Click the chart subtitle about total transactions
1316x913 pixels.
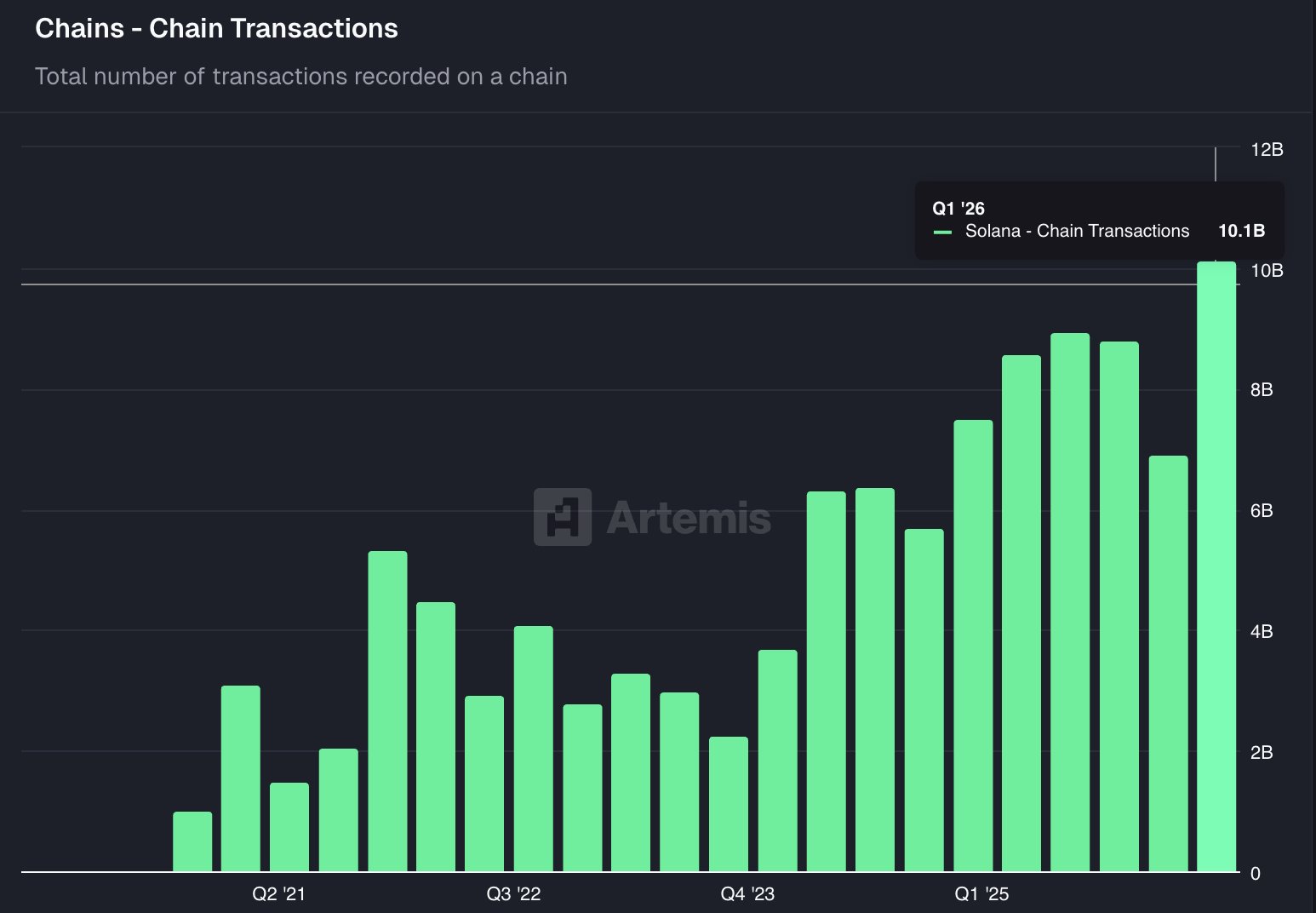tap(301, 77)
